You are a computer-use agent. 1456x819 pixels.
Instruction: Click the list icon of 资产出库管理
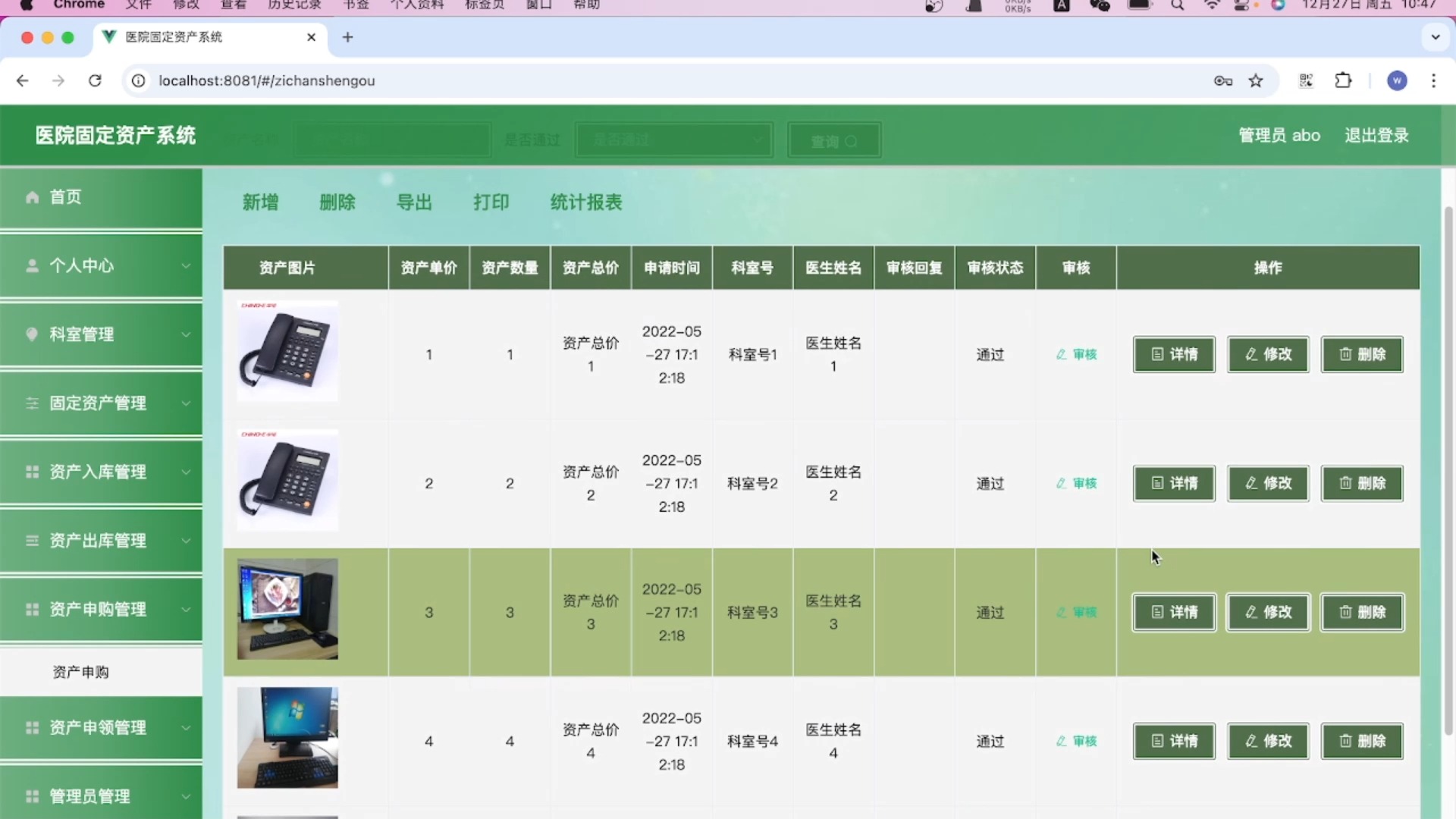click(x=32, y=541)
